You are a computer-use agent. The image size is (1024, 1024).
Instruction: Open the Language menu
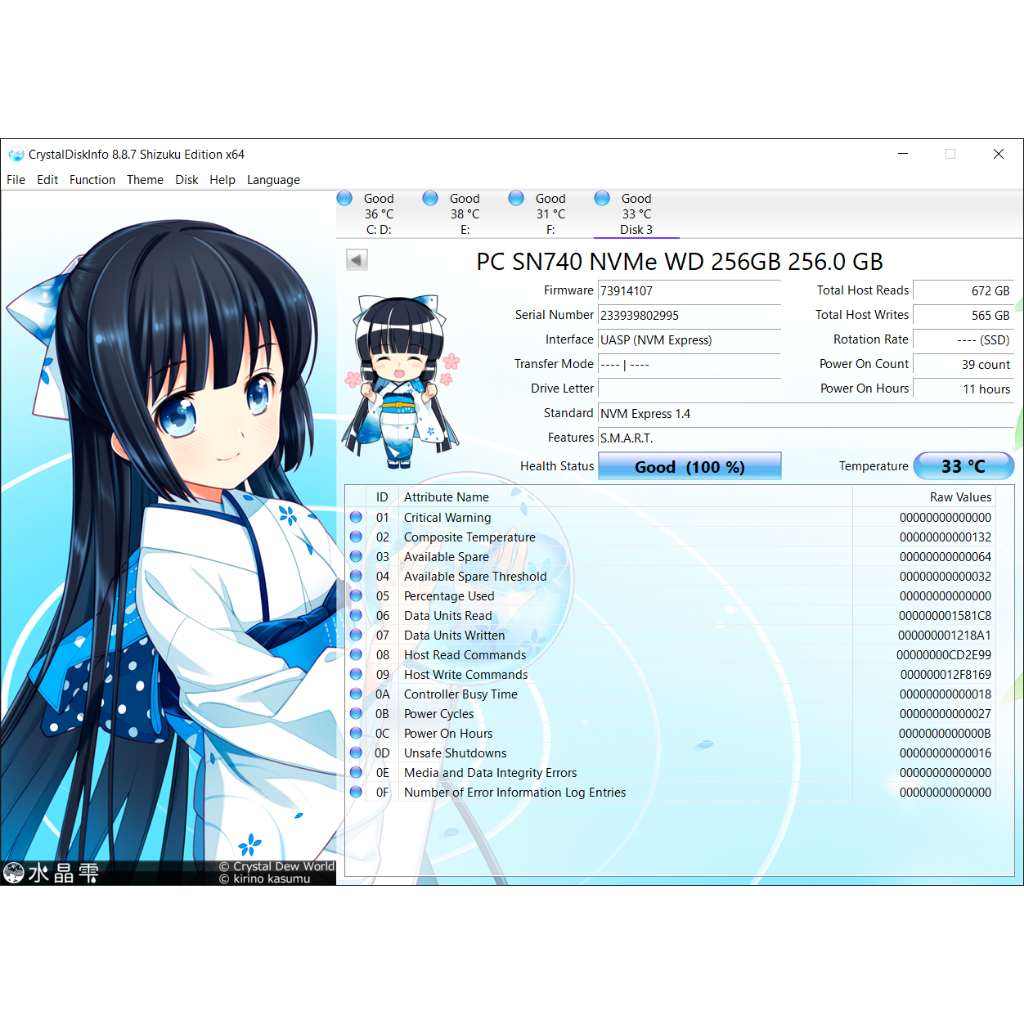tap(273, 180)
